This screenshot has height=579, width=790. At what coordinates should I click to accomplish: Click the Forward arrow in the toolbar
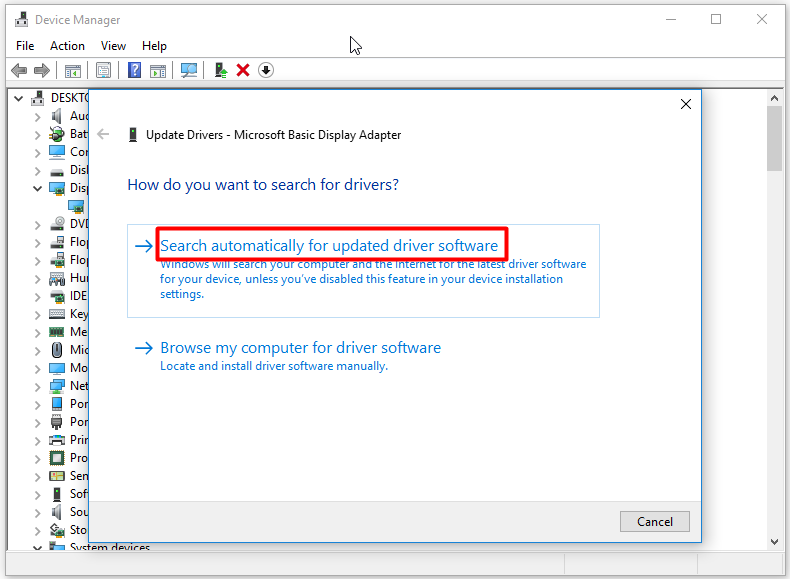(42, 70)
